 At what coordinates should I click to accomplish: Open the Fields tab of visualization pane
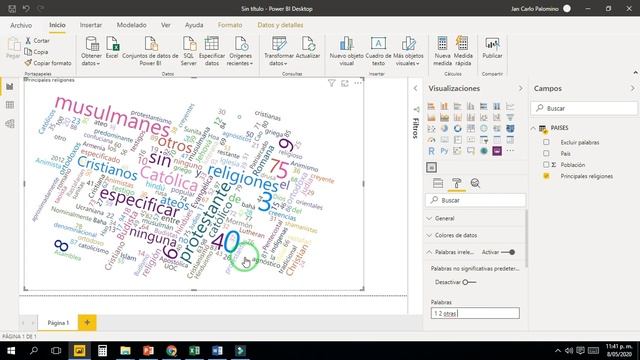click(x=438, y=183)
